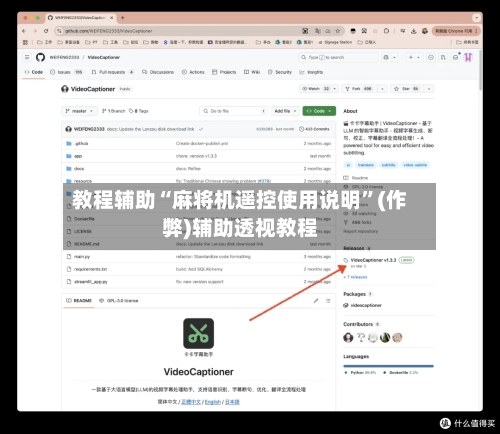View the 1 Branch link

pos(114,111)
